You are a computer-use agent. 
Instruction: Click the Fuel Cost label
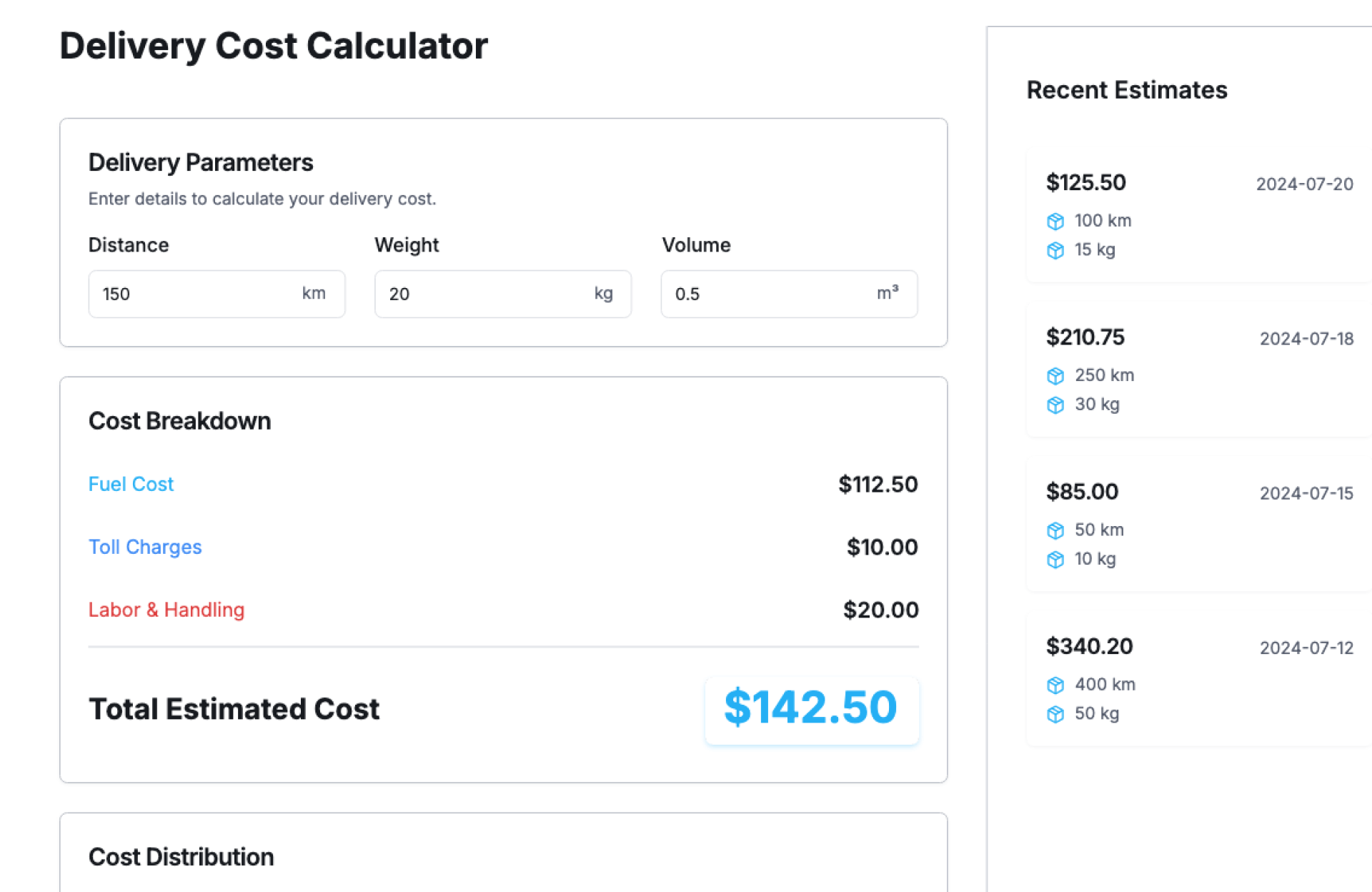[131, 484]
